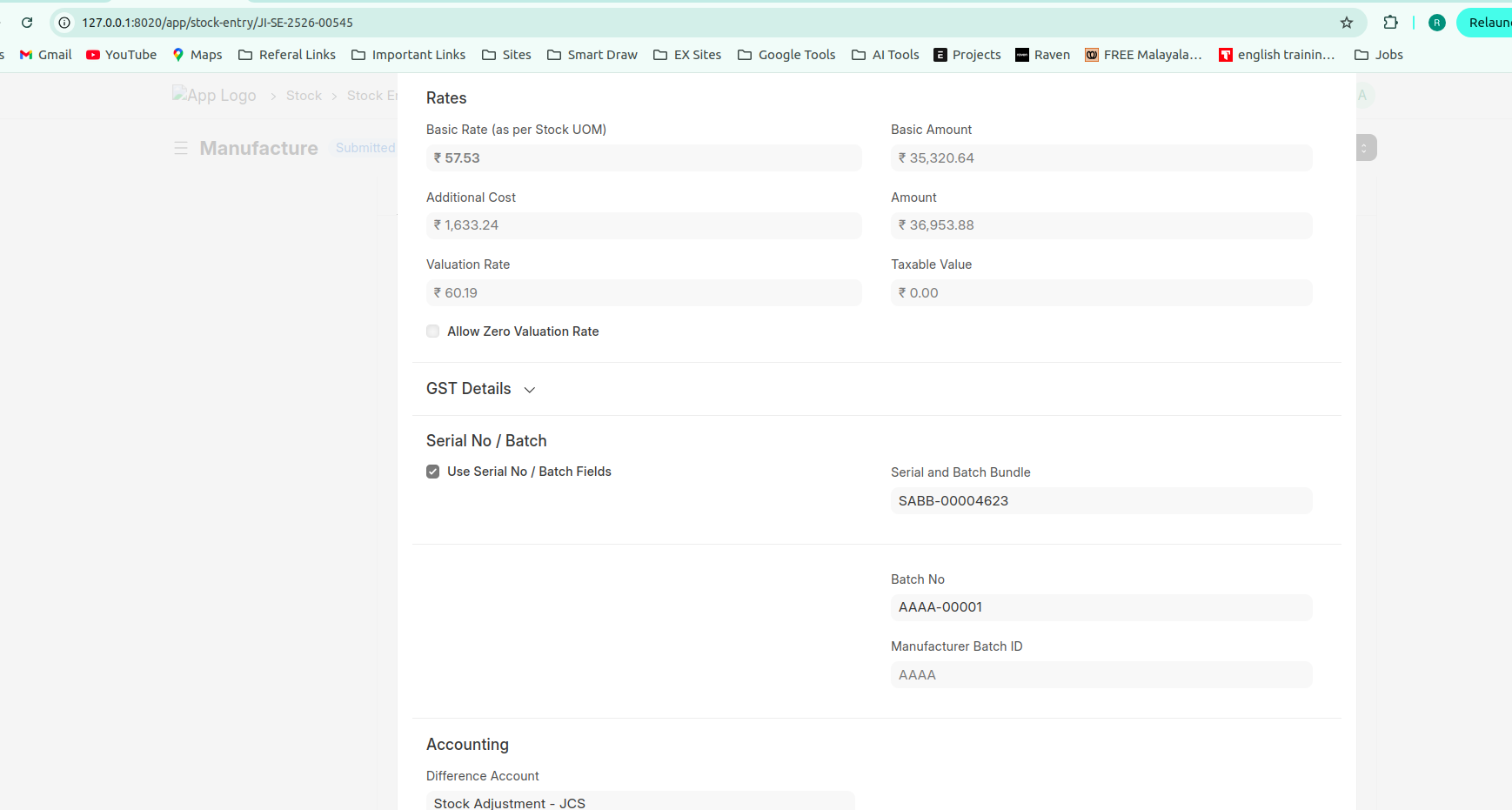Click the Batch No field AAAA-00001
Image resolution: width=1512 pixels, height=810 pixels.
click(x=1101, y=607)
